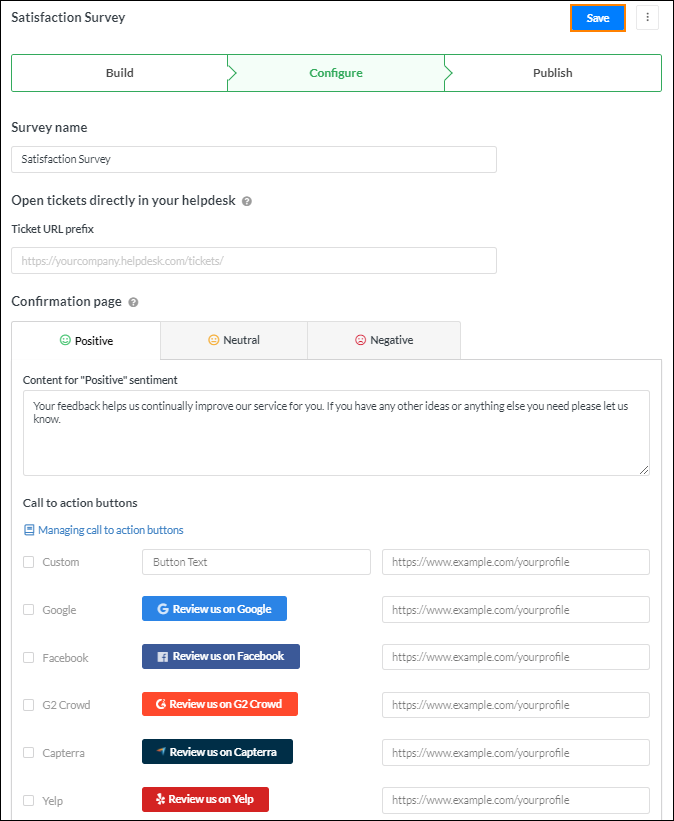Switch to the Neutral sentiment tab
The image size is (674, 821).
click(234, 340)
